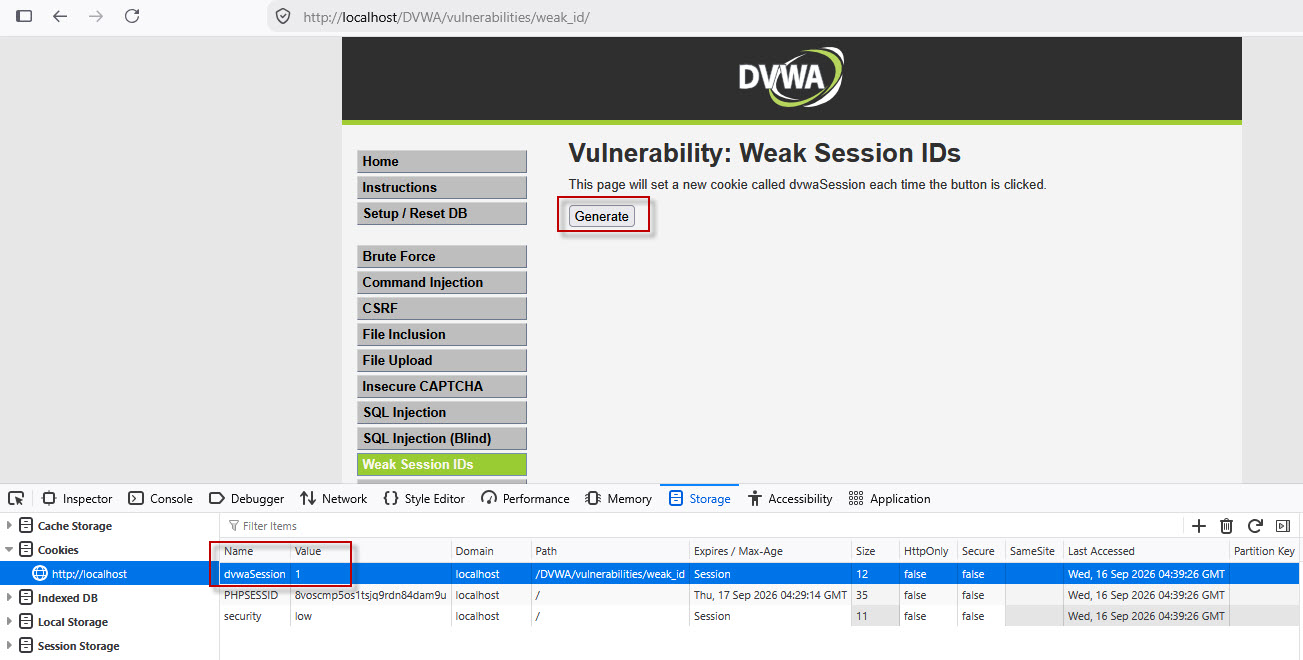Sort by the HttpOnly column header
The width and height of the screenshot is (1303, 660).
point(927,551)
